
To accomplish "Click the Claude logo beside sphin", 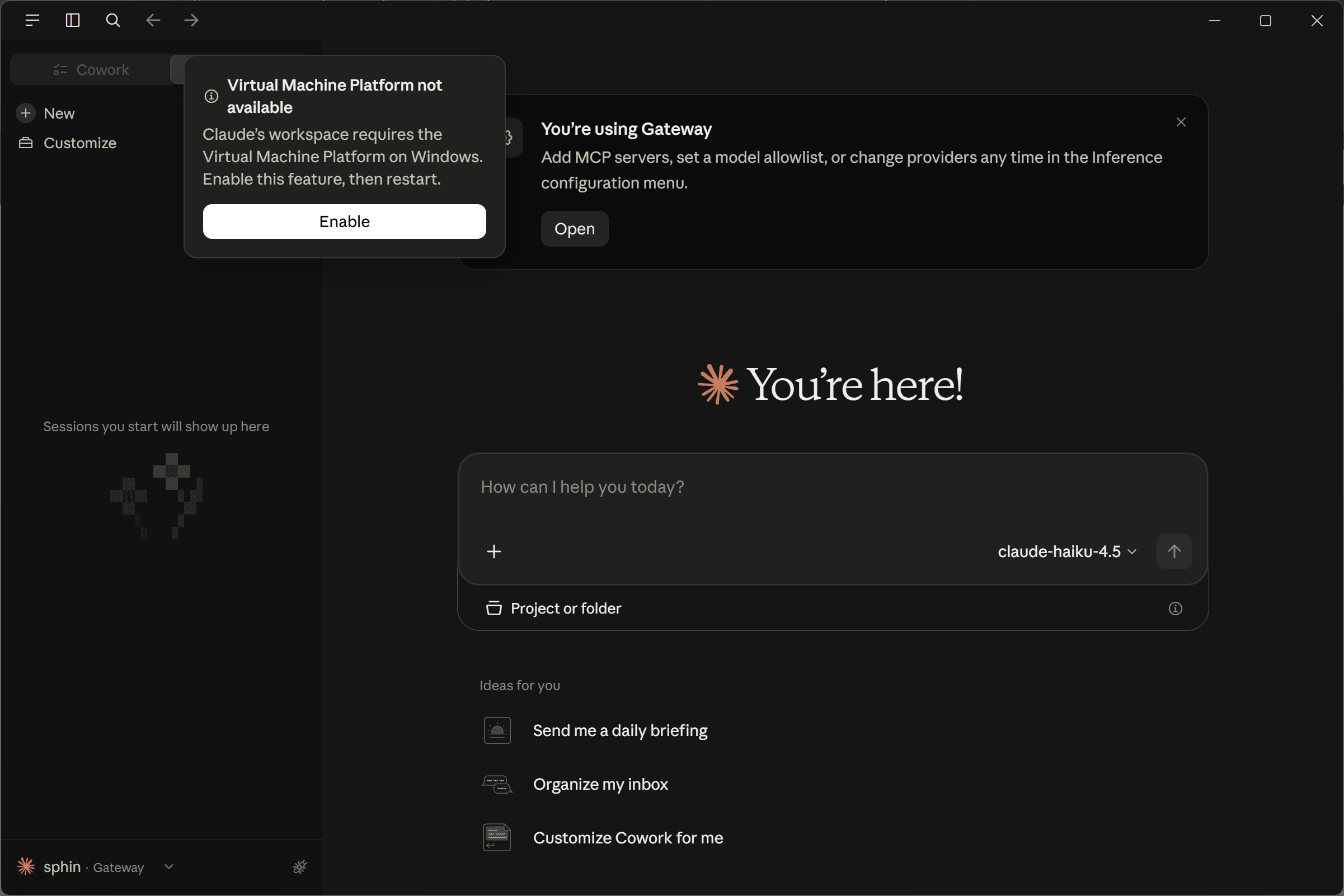I will click(26, 866).
